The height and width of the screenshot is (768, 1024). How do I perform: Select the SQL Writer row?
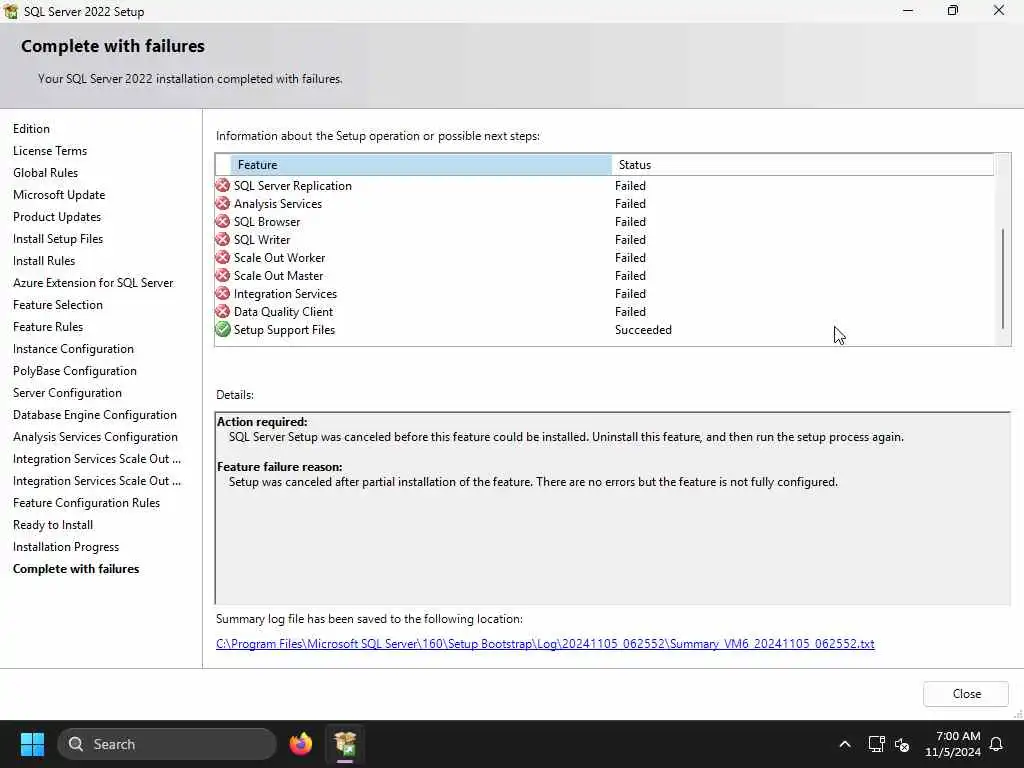604,240
